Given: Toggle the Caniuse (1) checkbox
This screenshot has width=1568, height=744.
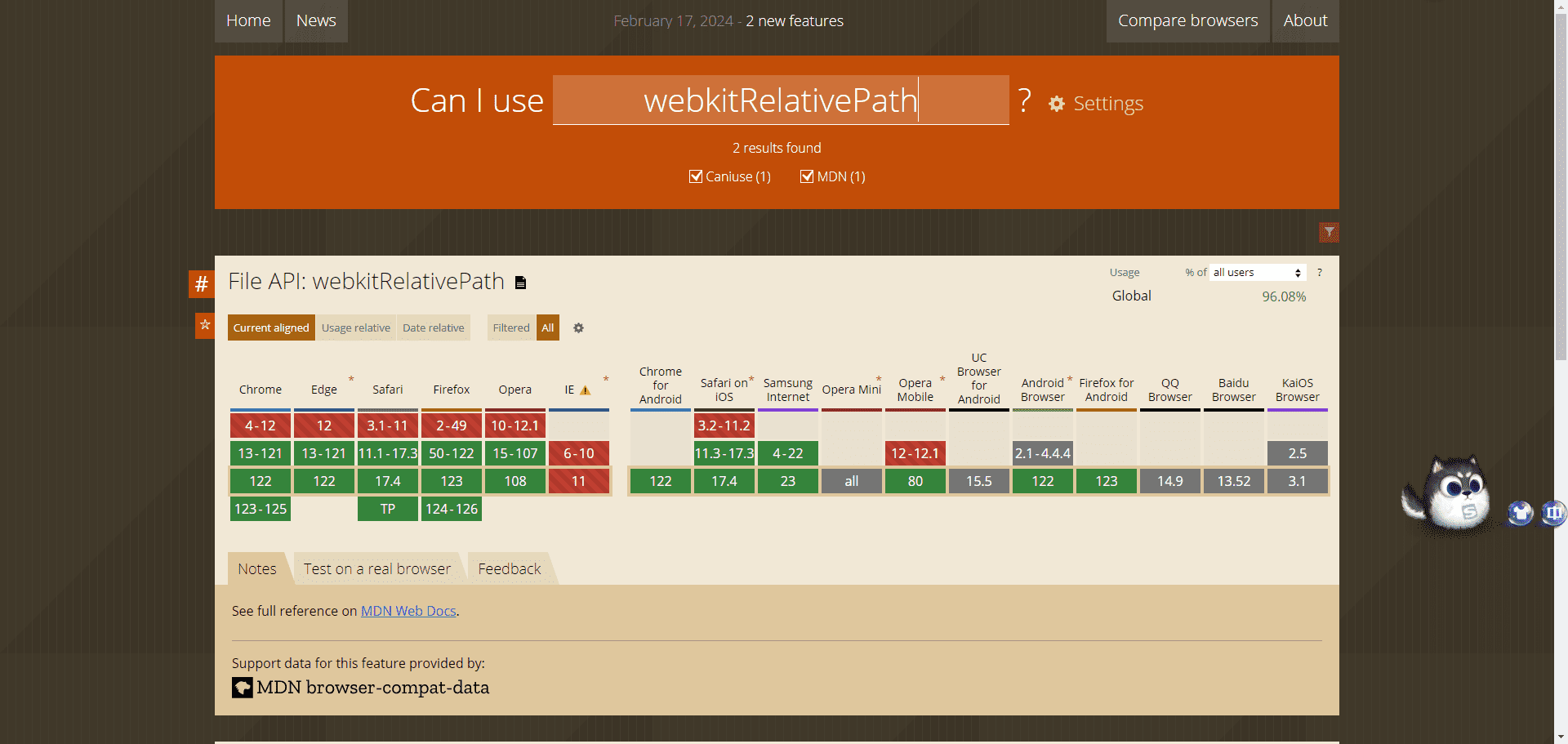Looking at the screenshot, I should tap(696, 176).
